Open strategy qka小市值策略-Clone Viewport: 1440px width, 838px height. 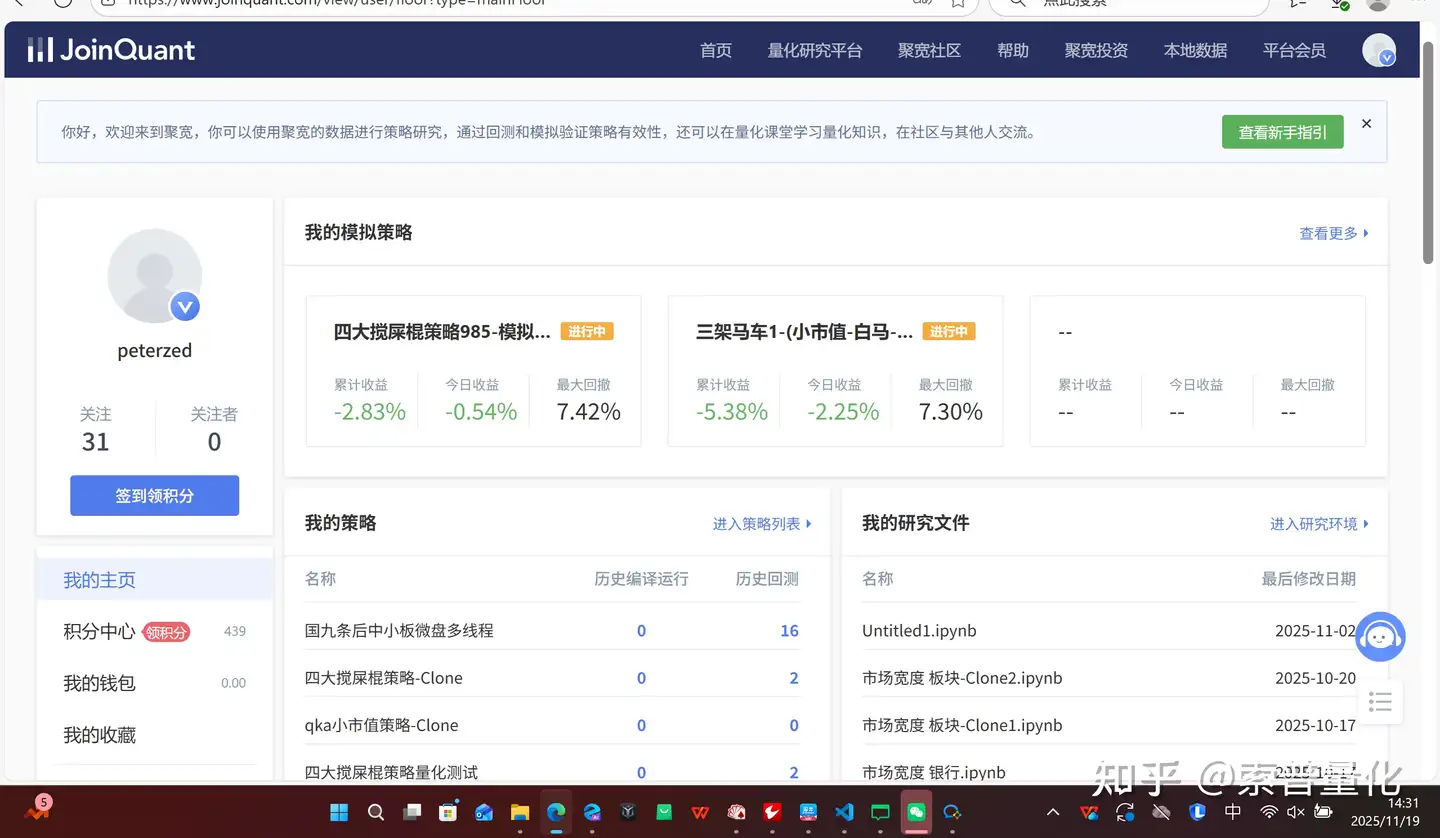pyautogui.click(x=382, y=725)
